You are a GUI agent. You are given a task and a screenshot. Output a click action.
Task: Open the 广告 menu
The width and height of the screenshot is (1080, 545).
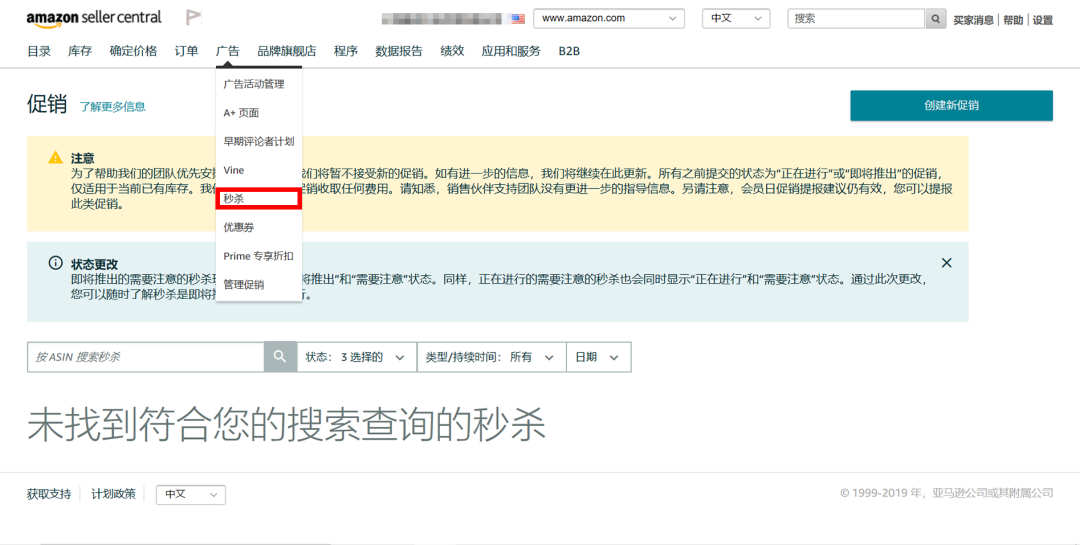tap(227, 51)
